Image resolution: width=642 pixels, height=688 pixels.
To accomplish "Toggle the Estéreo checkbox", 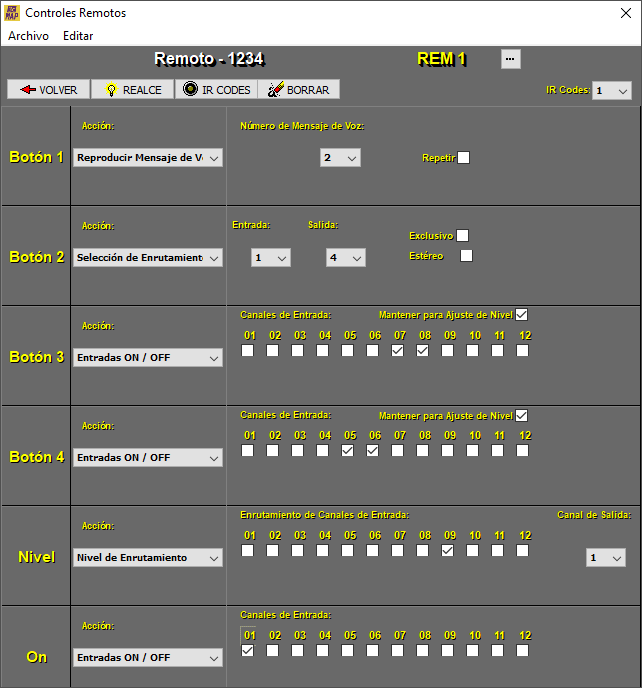I will point(466,256).
